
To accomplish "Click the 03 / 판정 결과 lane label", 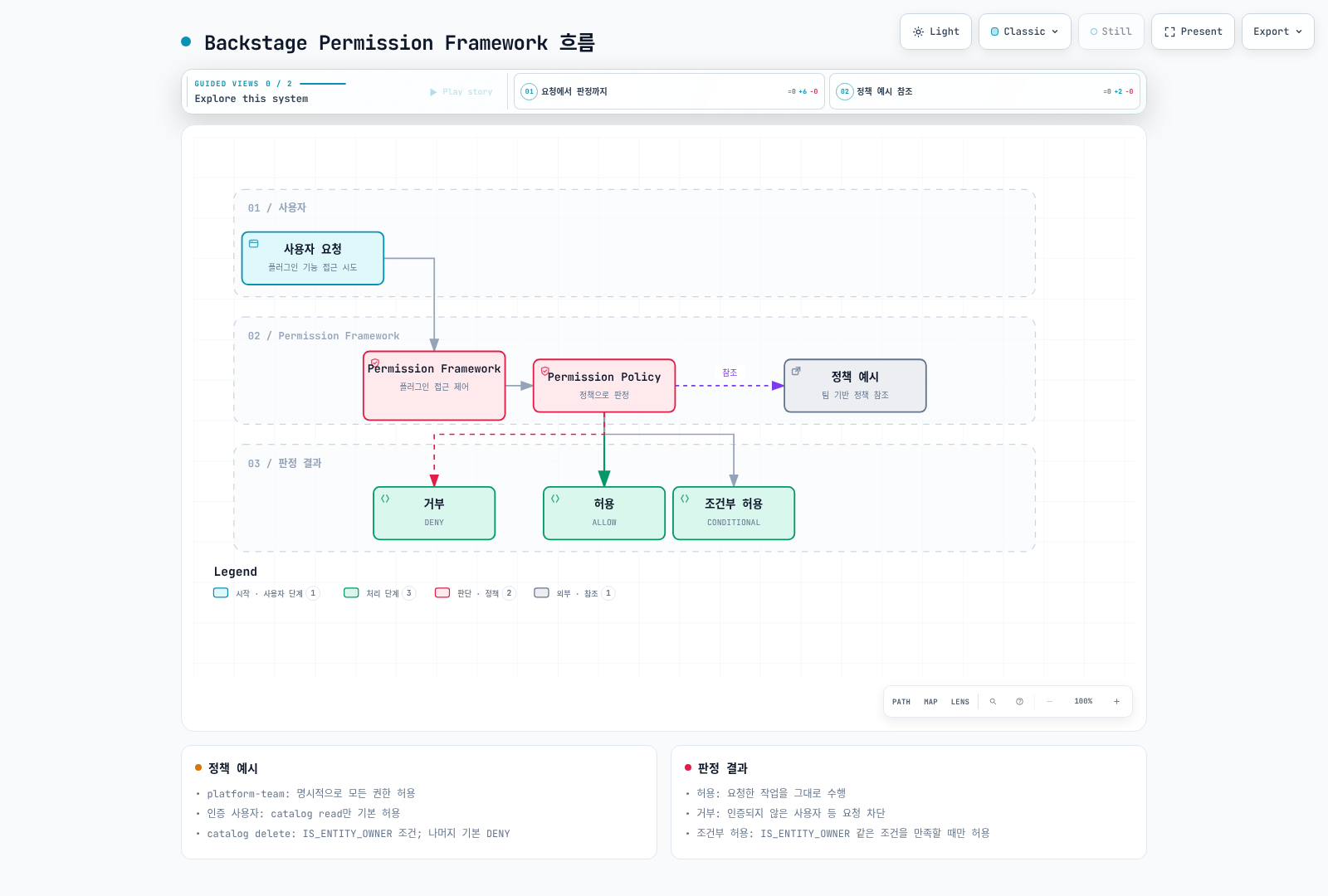I will (285, 464).
